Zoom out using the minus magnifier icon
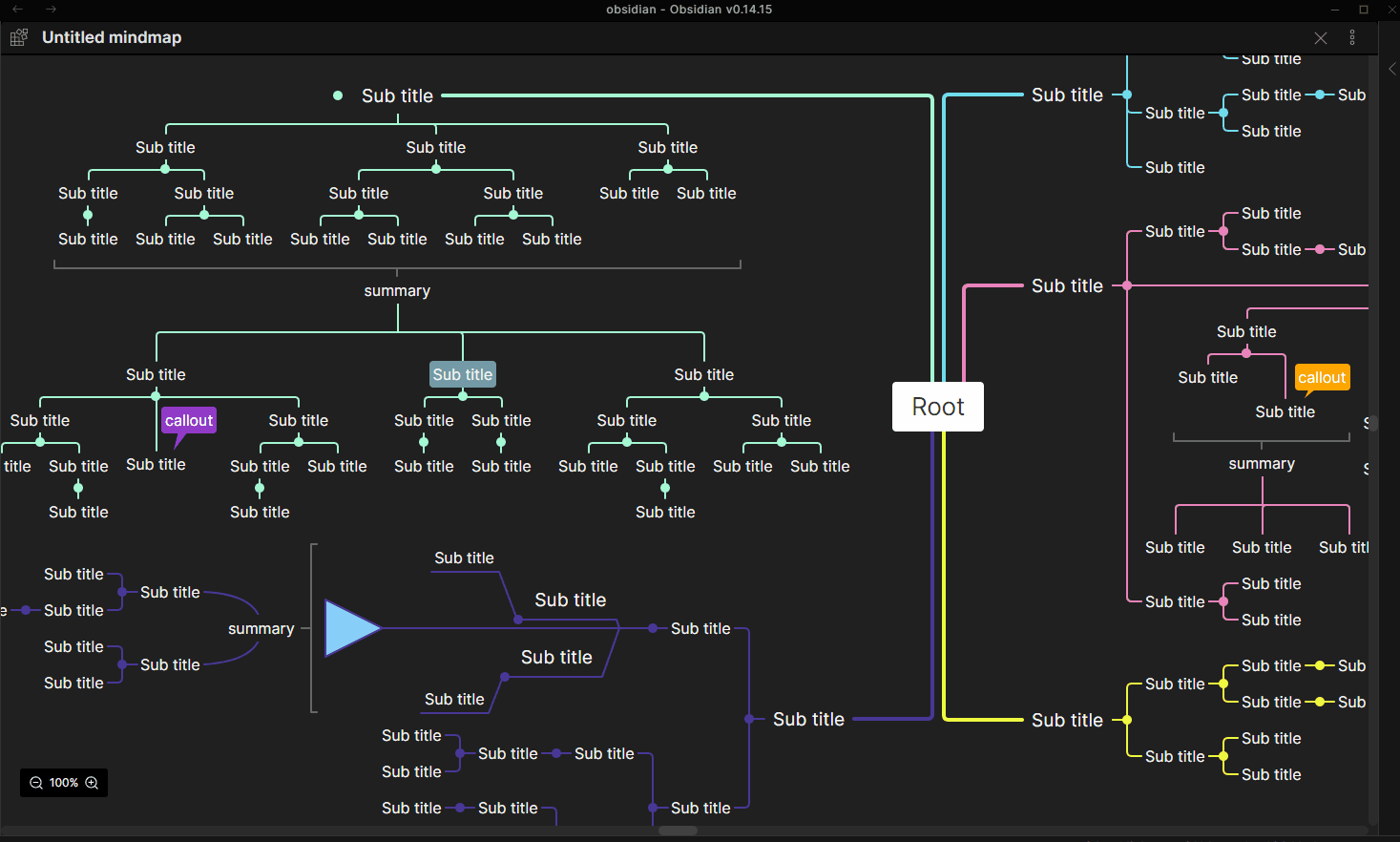This screenshot has height=842, width=1400. click(36, 783)
